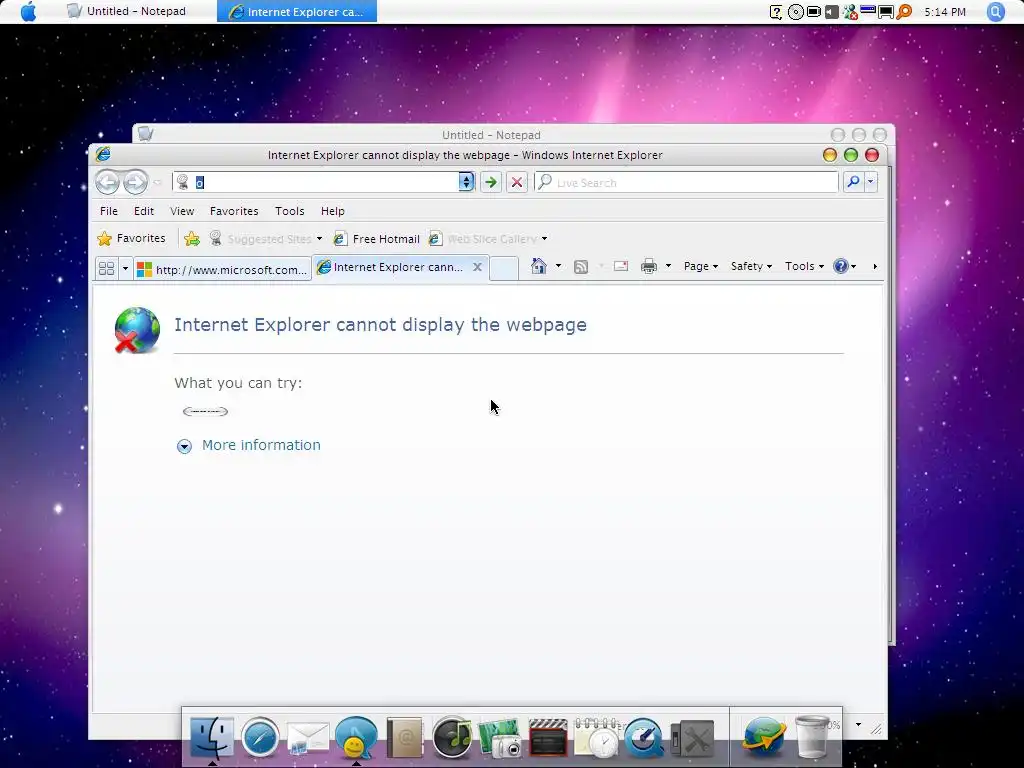Close the Internet Explorer cann... tab
Screen dimensions: 1024x768
click(477, 267)
